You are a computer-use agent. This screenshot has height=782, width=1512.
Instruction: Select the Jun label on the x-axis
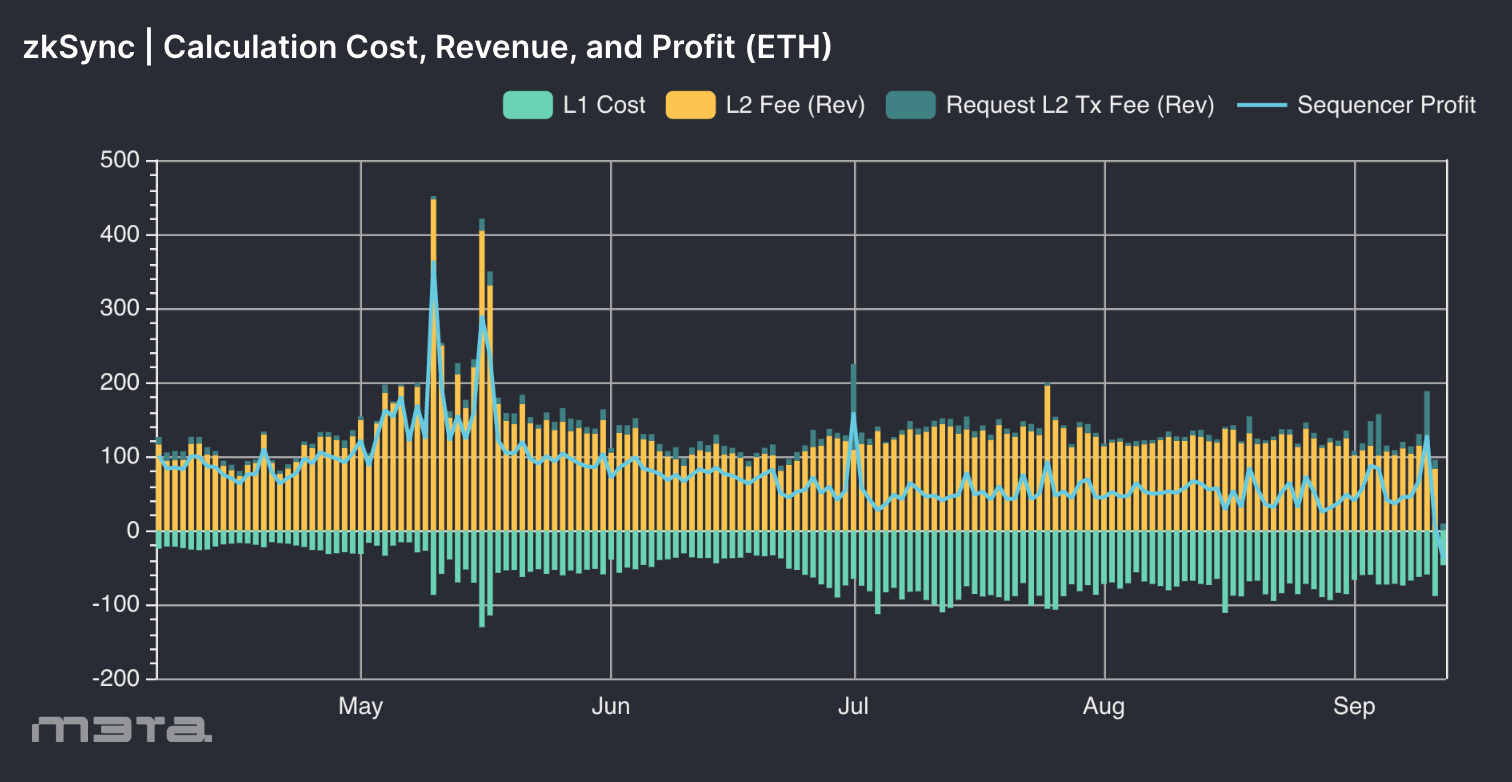[x=610, y=707]
